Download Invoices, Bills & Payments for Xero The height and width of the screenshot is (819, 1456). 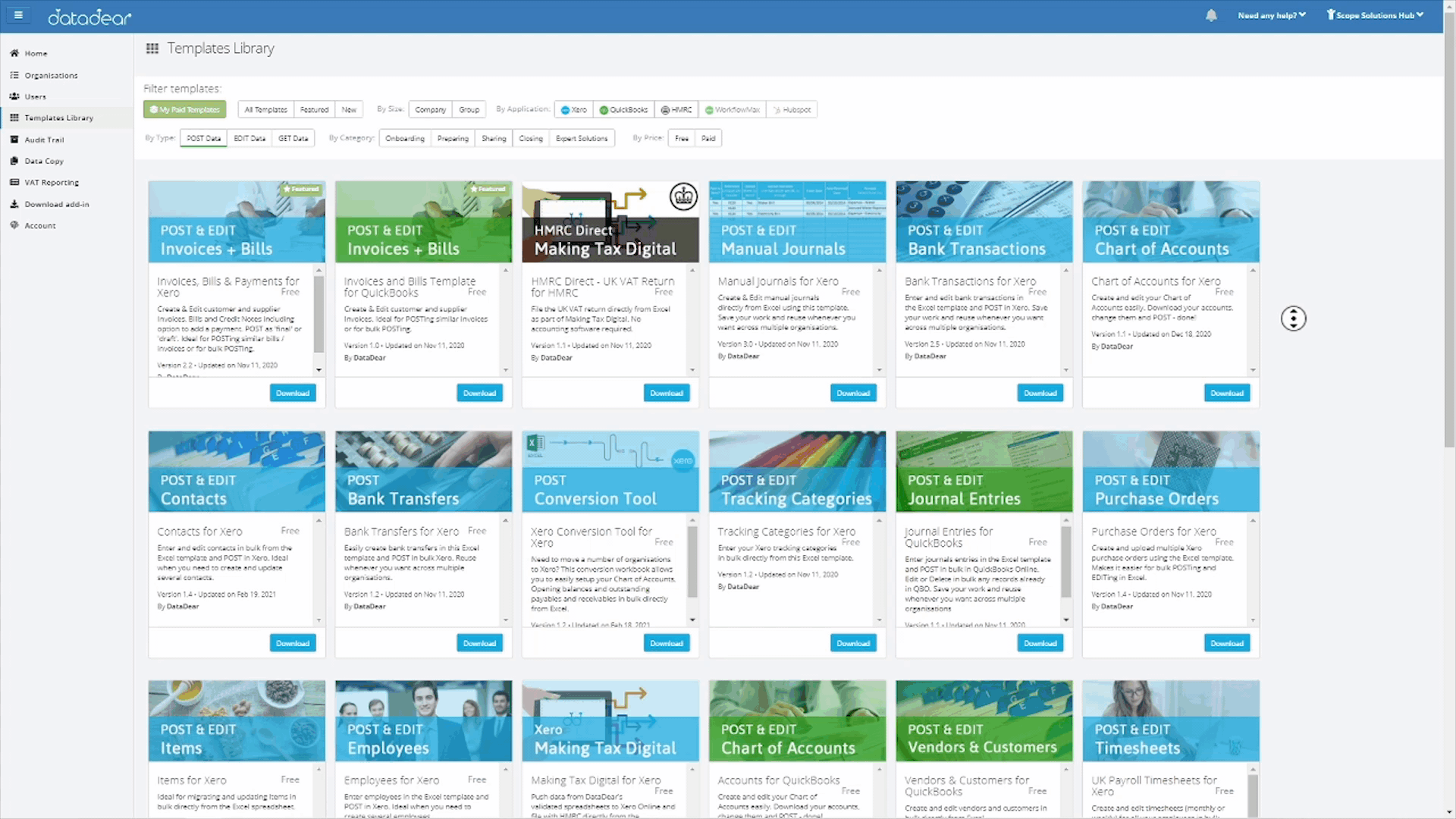[293, 393]
